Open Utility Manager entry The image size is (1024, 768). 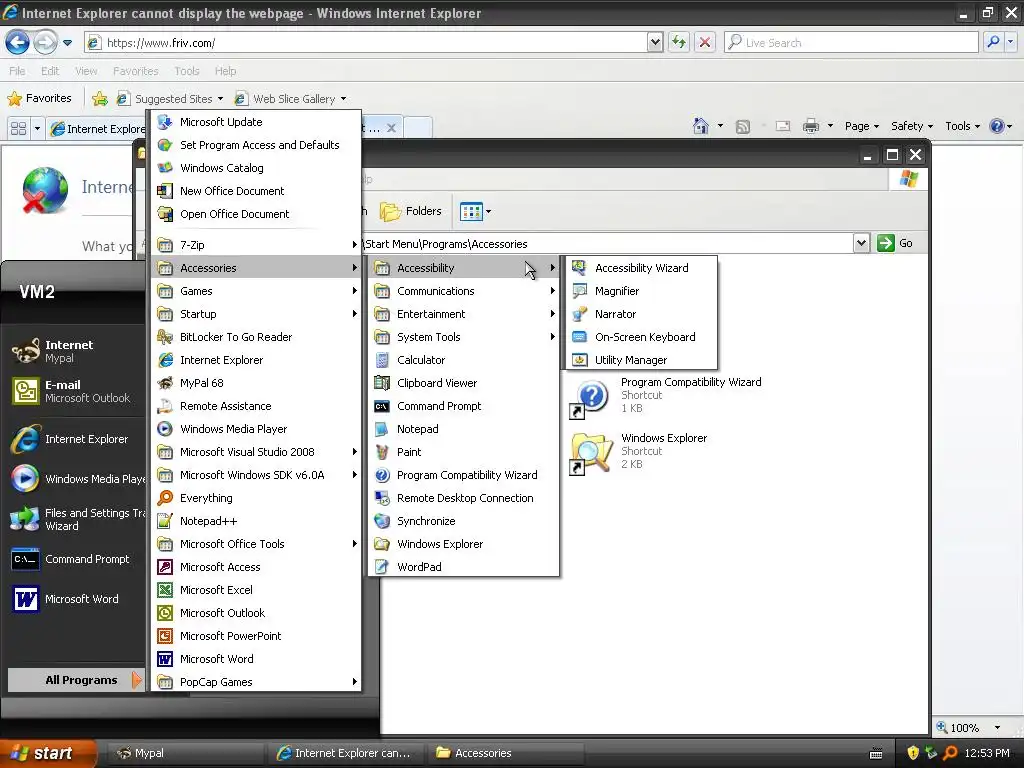[x=641, y=360]
